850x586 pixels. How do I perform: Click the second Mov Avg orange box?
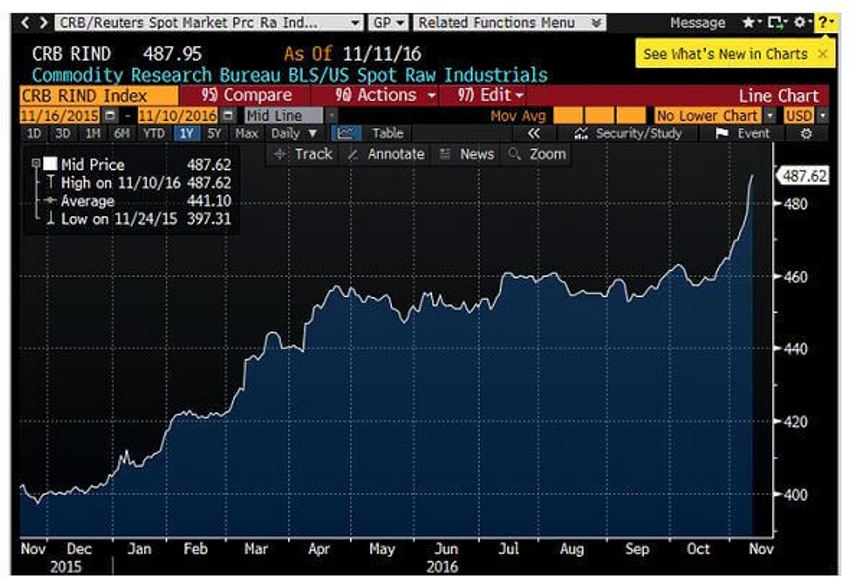tap(599, 115)
